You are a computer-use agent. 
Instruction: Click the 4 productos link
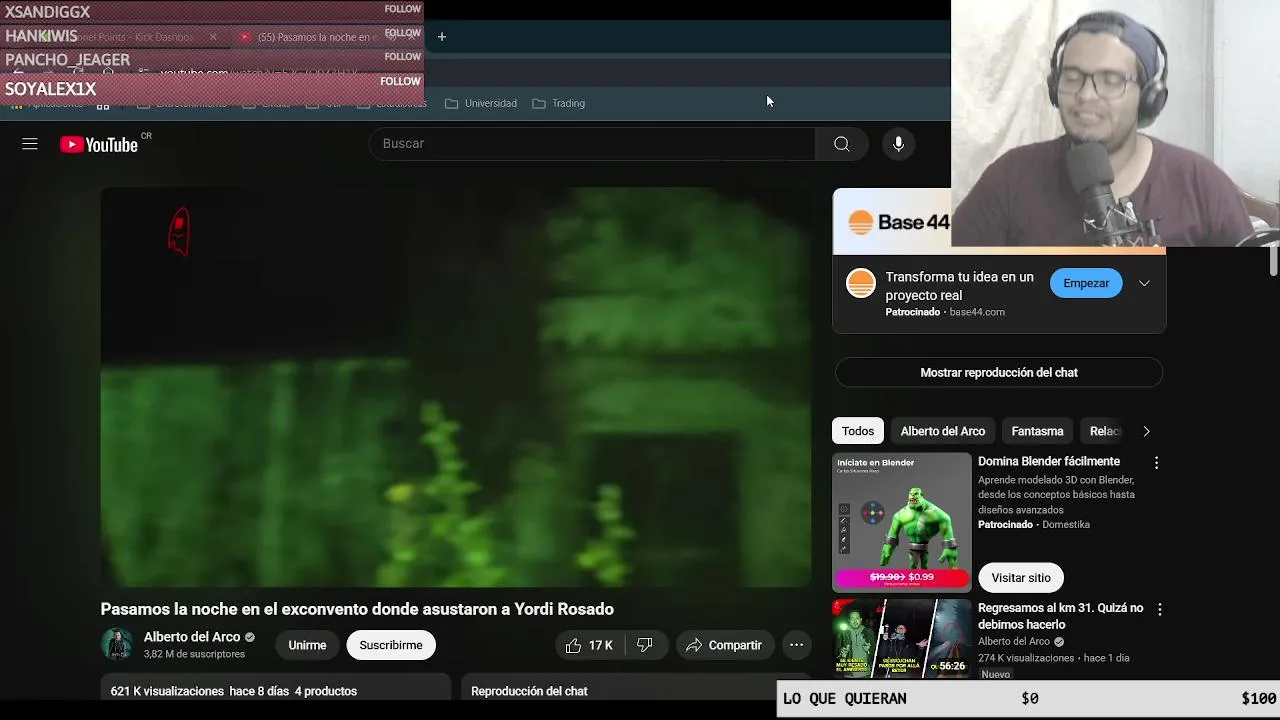coord(326,691)
